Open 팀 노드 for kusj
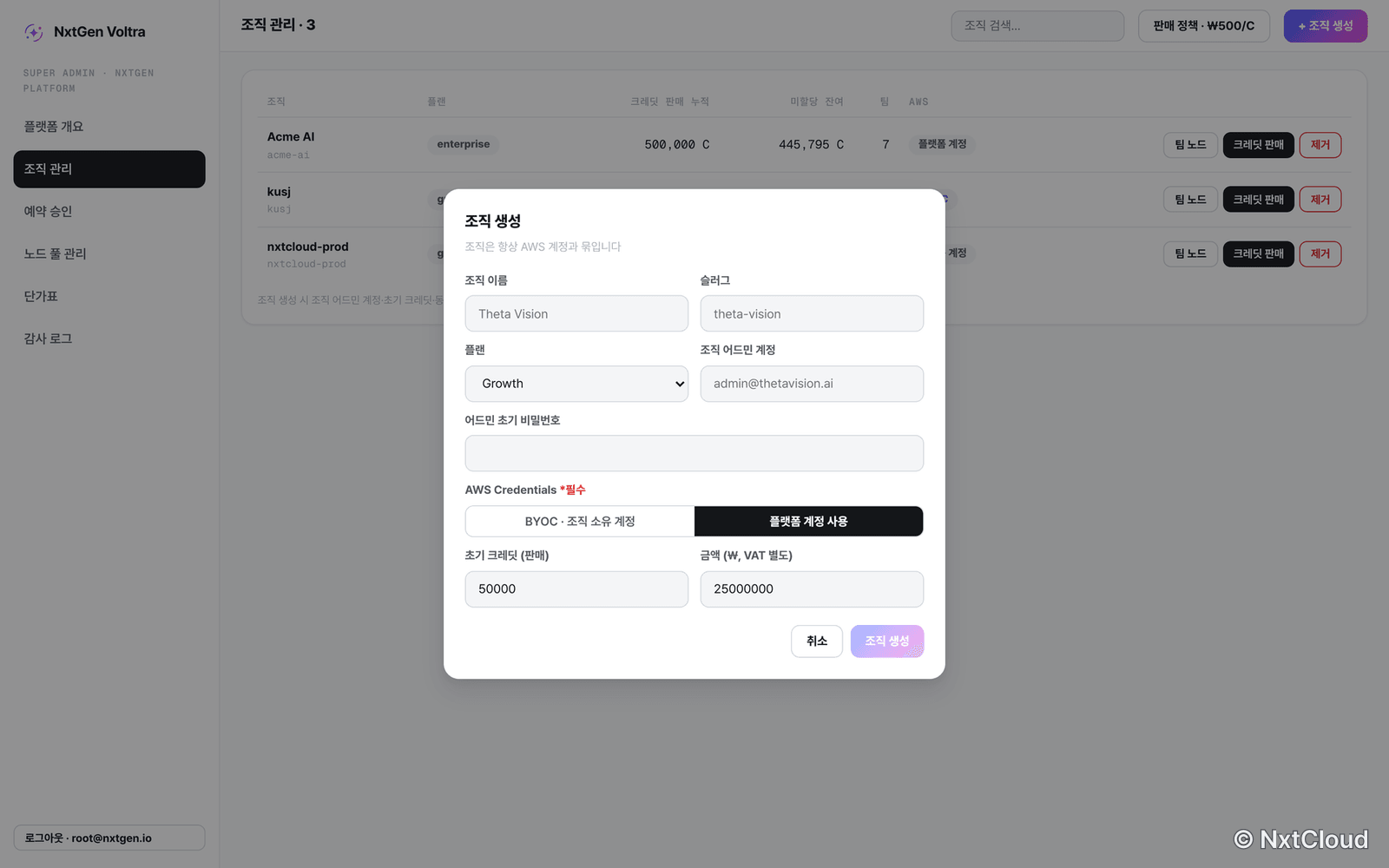Image resolution: width=1389 pixels, height=868 pixels. [x=1190, y=200]
